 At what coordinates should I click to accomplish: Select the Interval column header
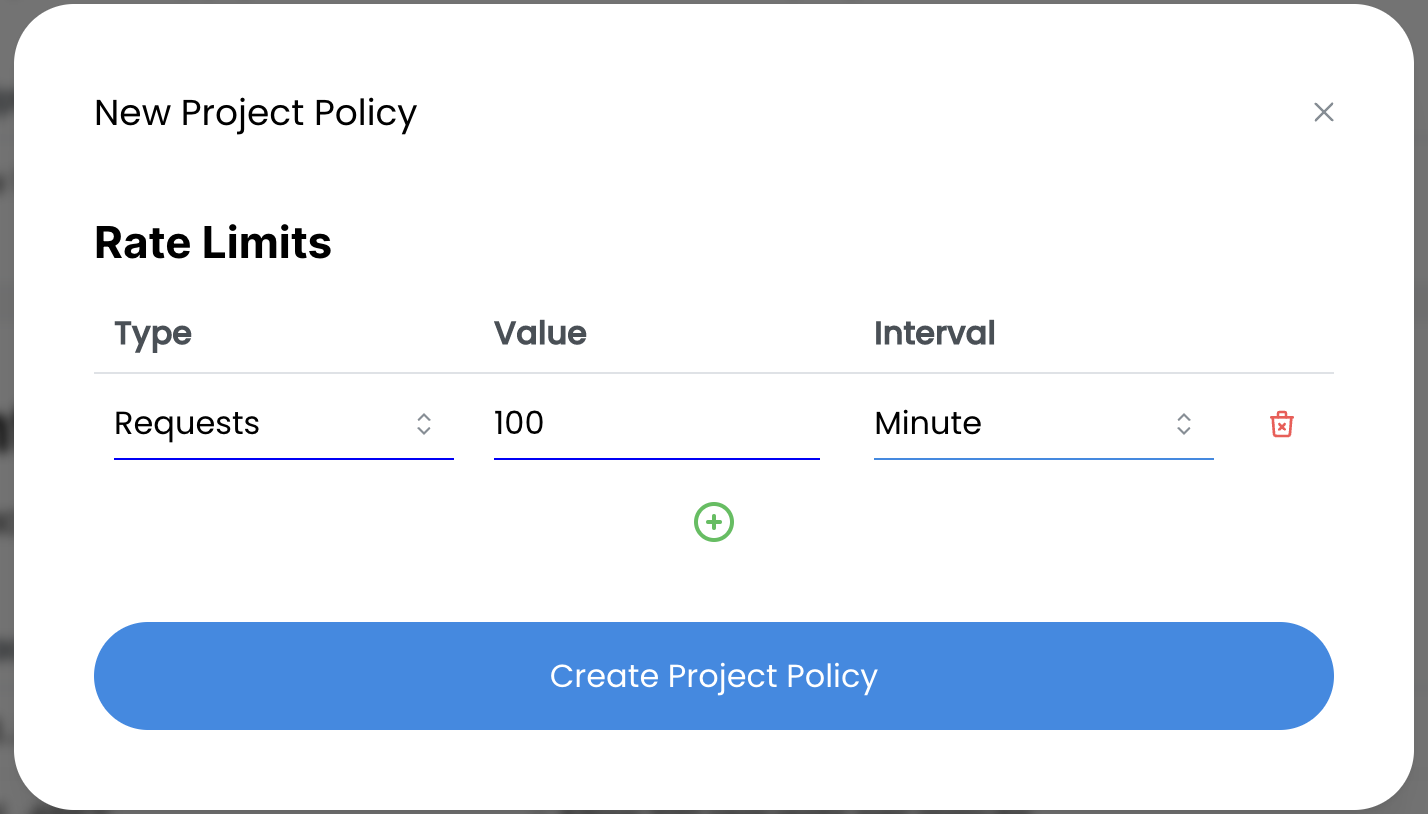click(934, 333)
